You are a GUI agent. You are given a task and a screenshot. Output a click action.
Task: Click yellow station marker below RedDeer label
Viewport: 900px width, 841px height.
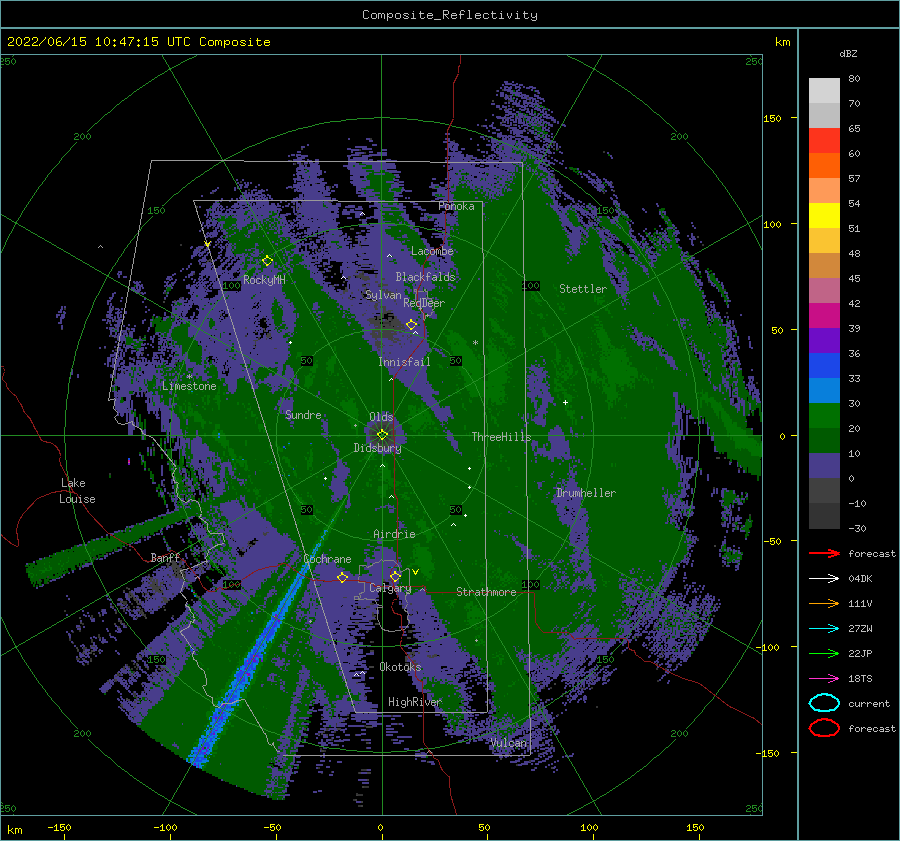412,325
